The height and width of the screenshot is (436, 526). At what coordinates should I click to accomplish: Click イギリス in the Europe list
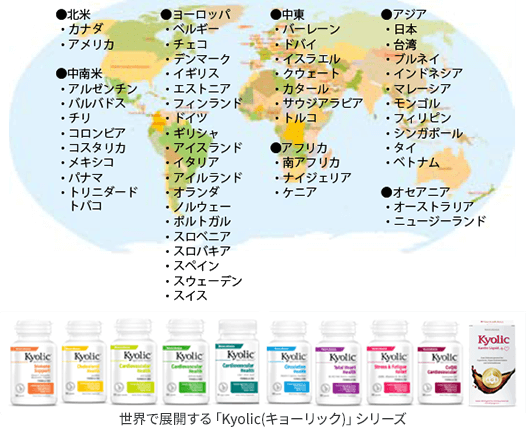[196, 73]
